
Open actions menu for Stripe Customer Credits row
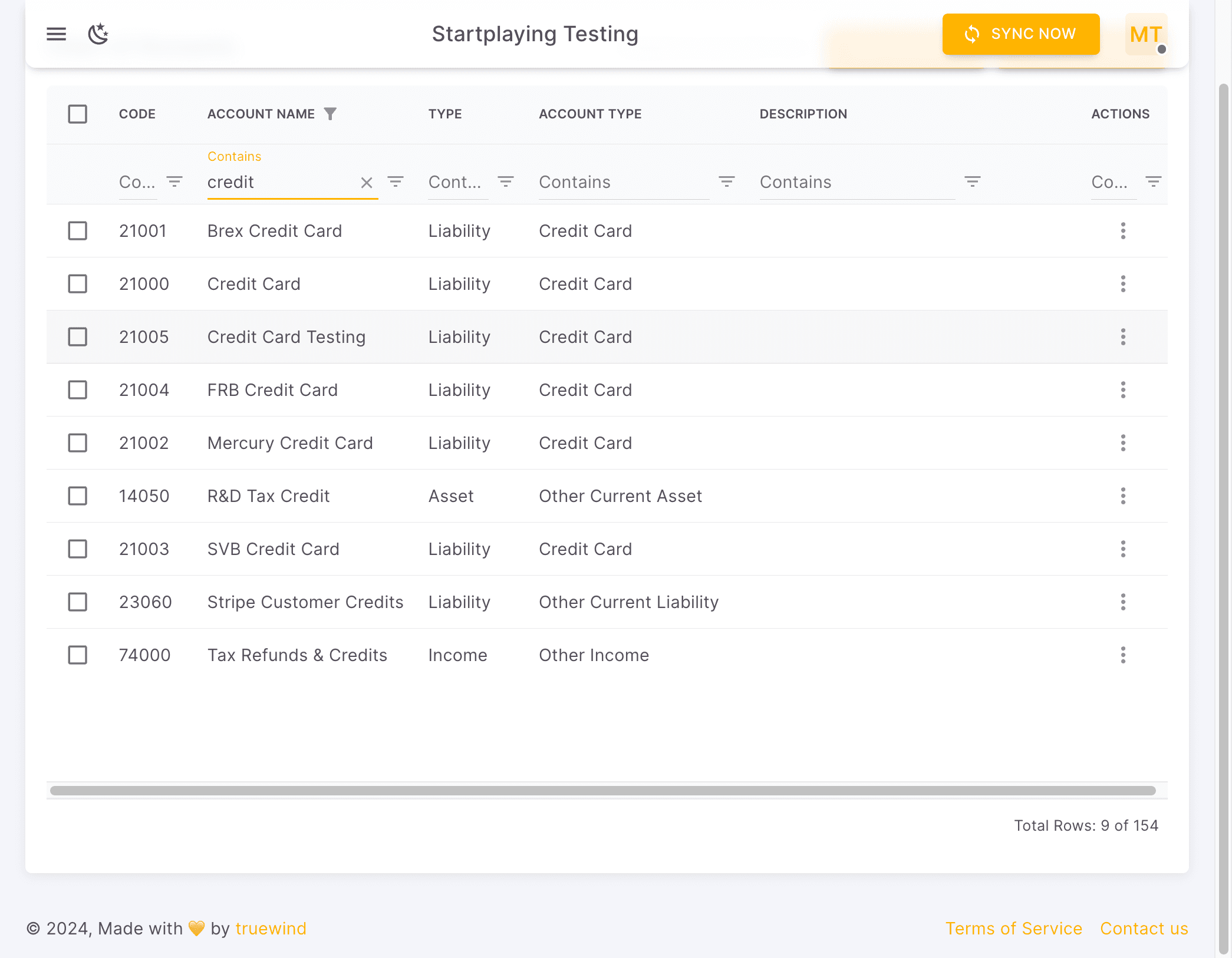(x=1123, y=602)
